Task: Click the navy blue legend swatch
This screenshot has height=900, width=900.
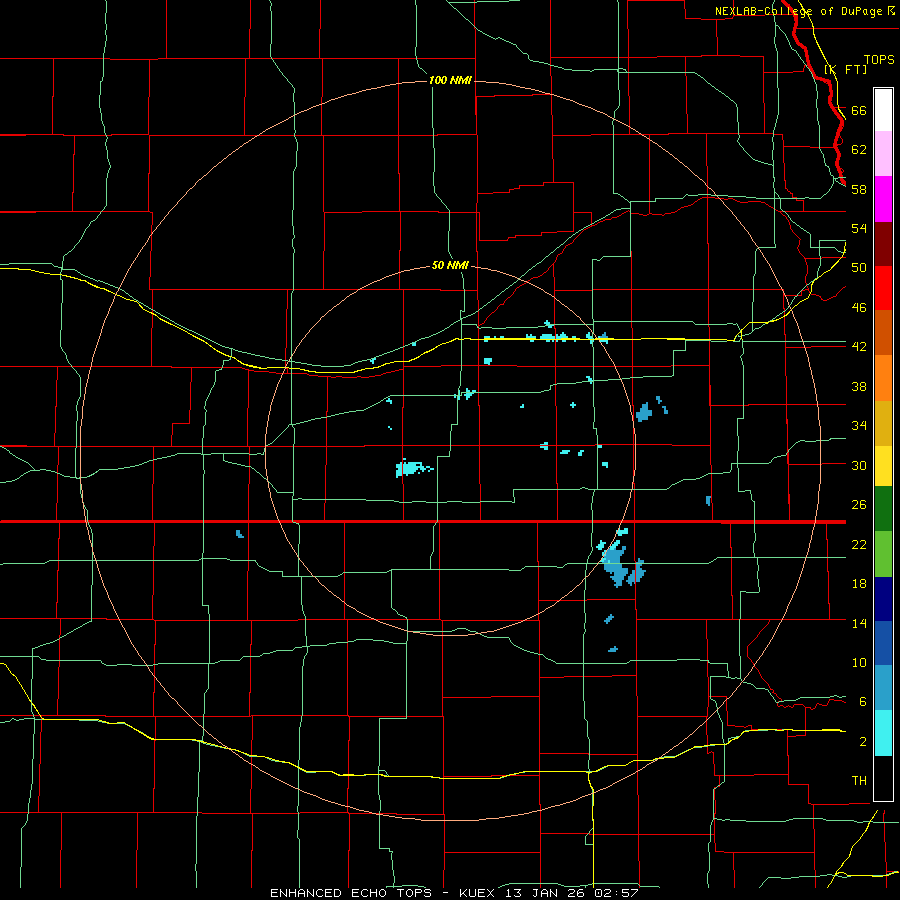Action: (883, 599)
